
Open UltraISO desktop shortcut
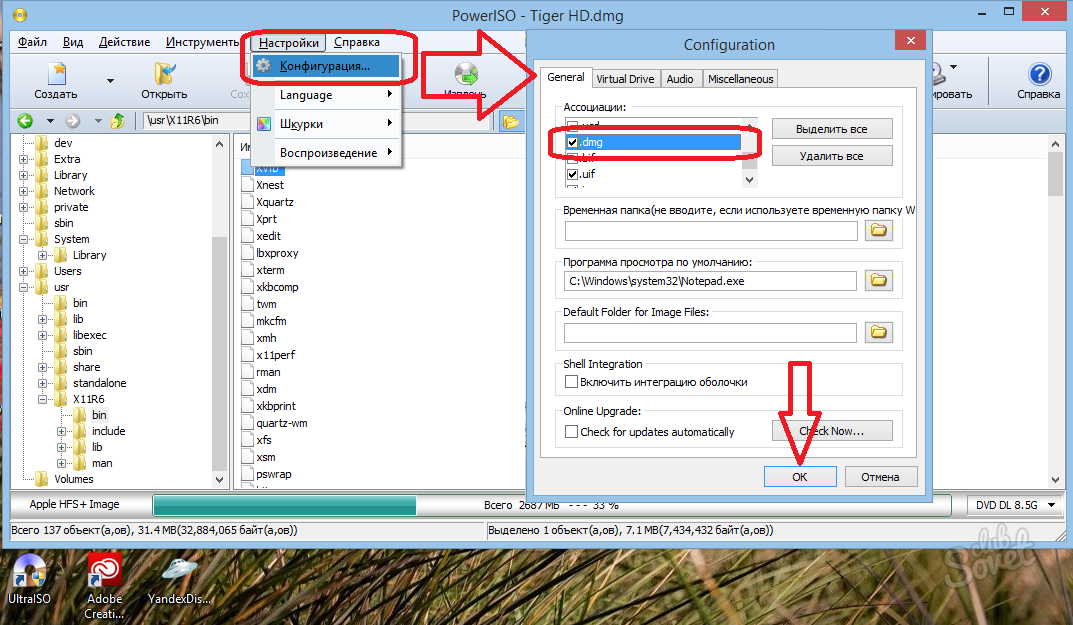(29, 571)
